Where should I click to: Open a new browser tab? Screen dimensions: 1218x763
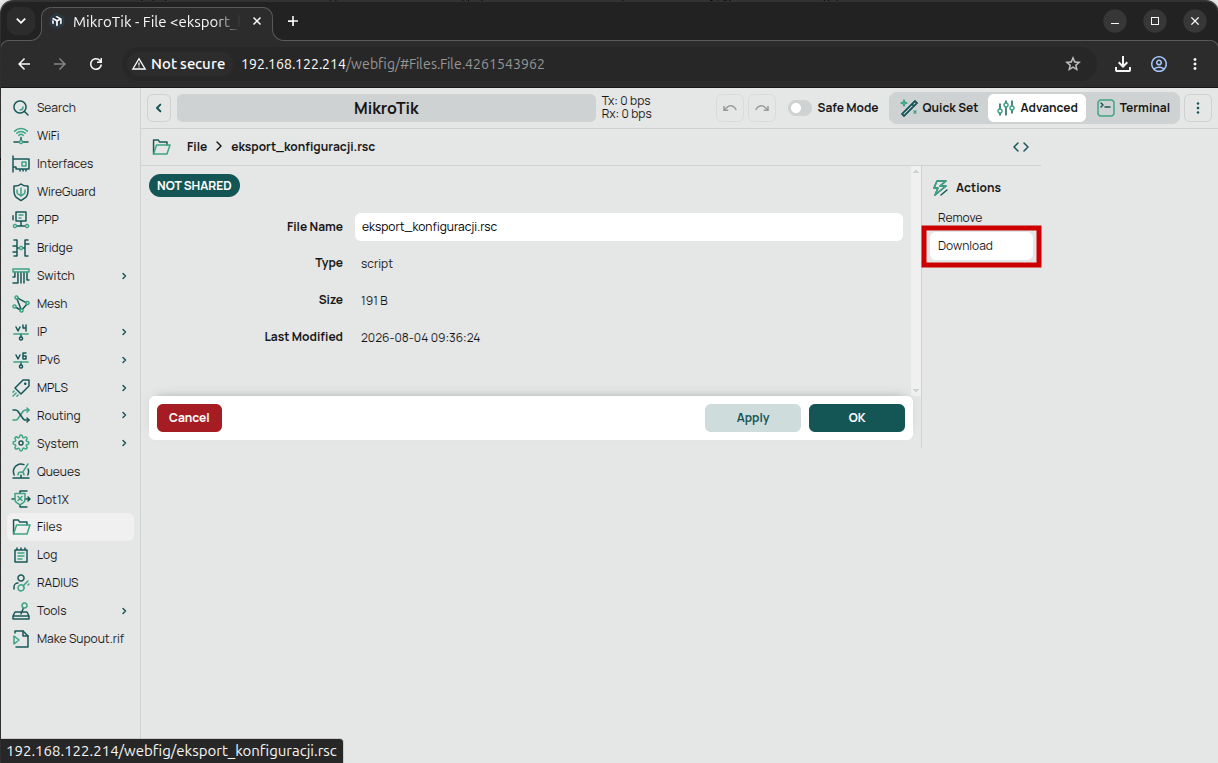[293, 21]
